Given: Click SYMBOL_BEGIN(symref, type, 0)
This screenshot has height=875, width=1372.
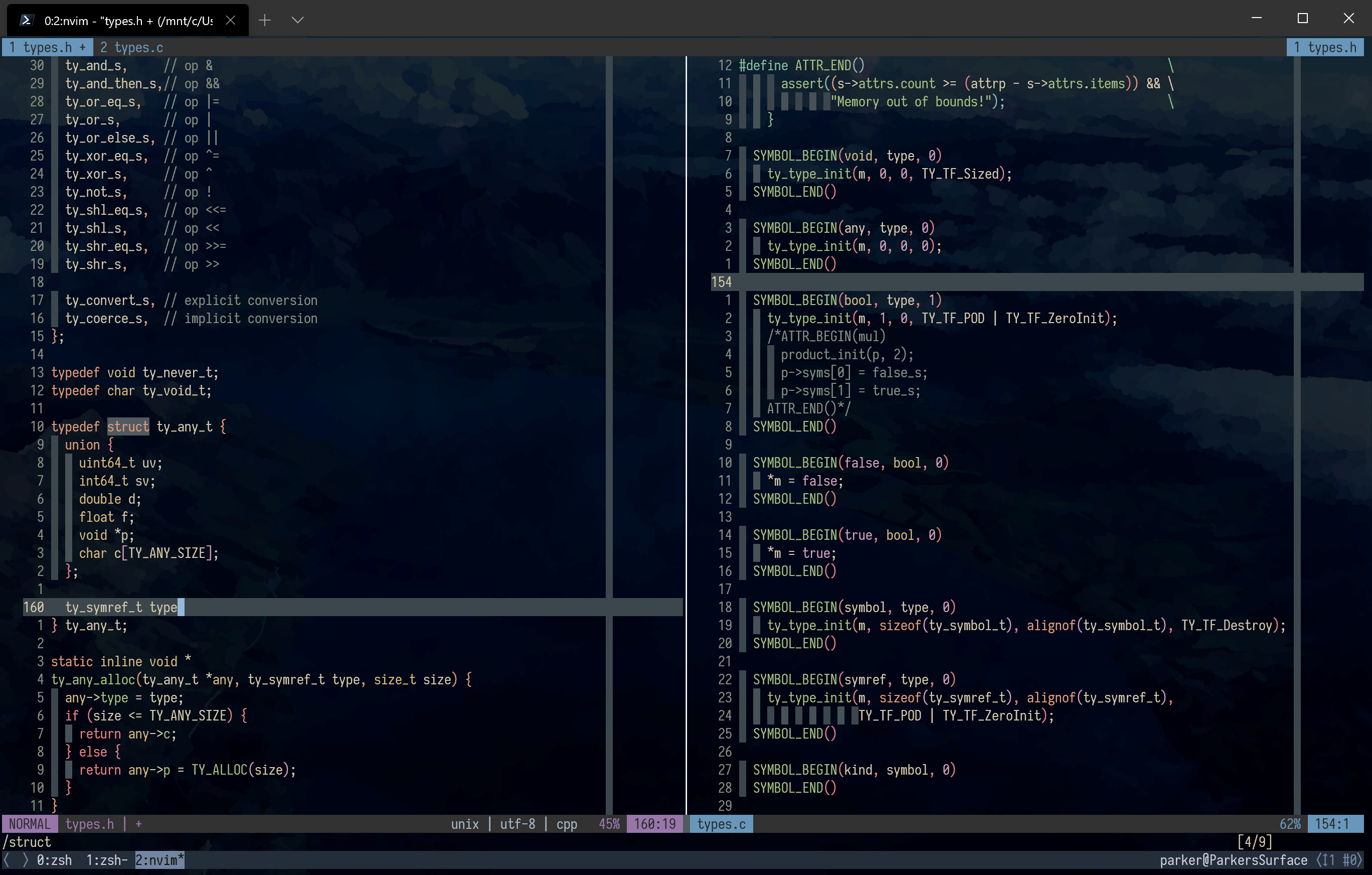Looking at the screenshot, I should [x=854, y=679].
